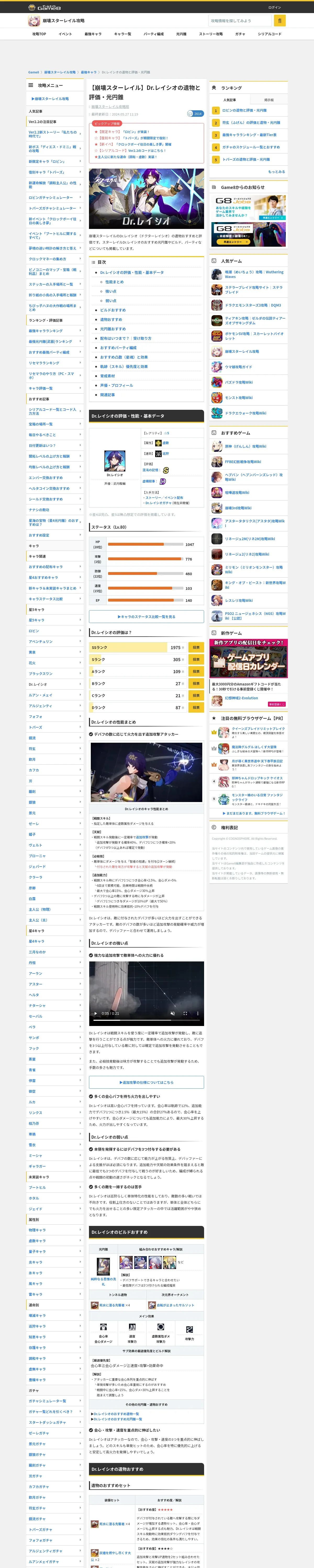314x1568 pixels.
Task: Click the light cone thumbnail in build table
Action: tap(104, 1267)
